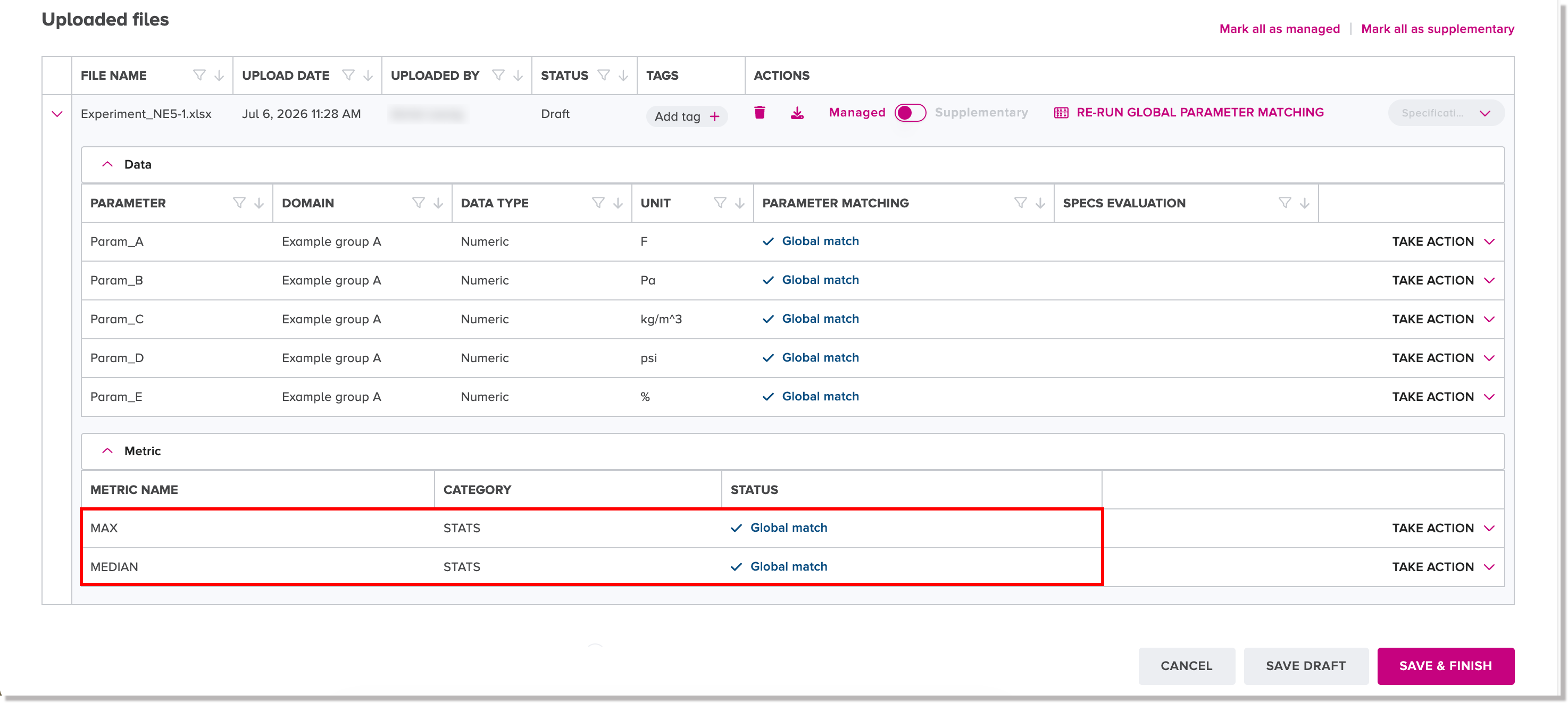
Task: Collapse the Metric section
Action: coord(107,451)
